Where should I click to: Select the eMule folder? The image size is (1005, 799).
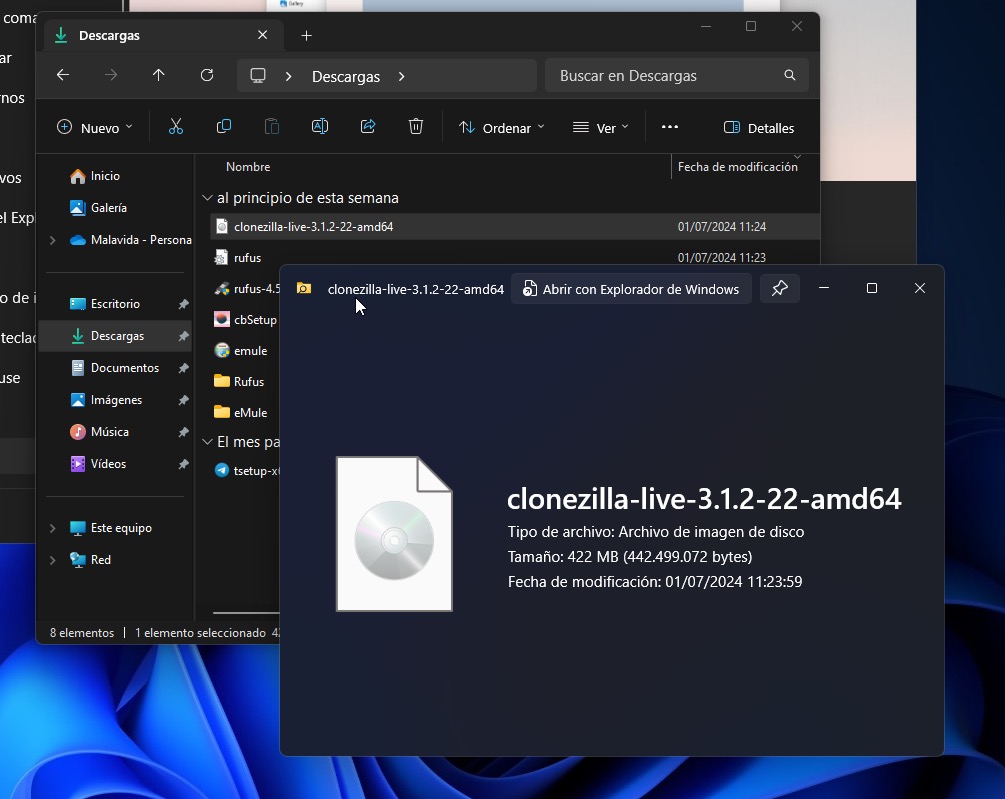[241, 413]
